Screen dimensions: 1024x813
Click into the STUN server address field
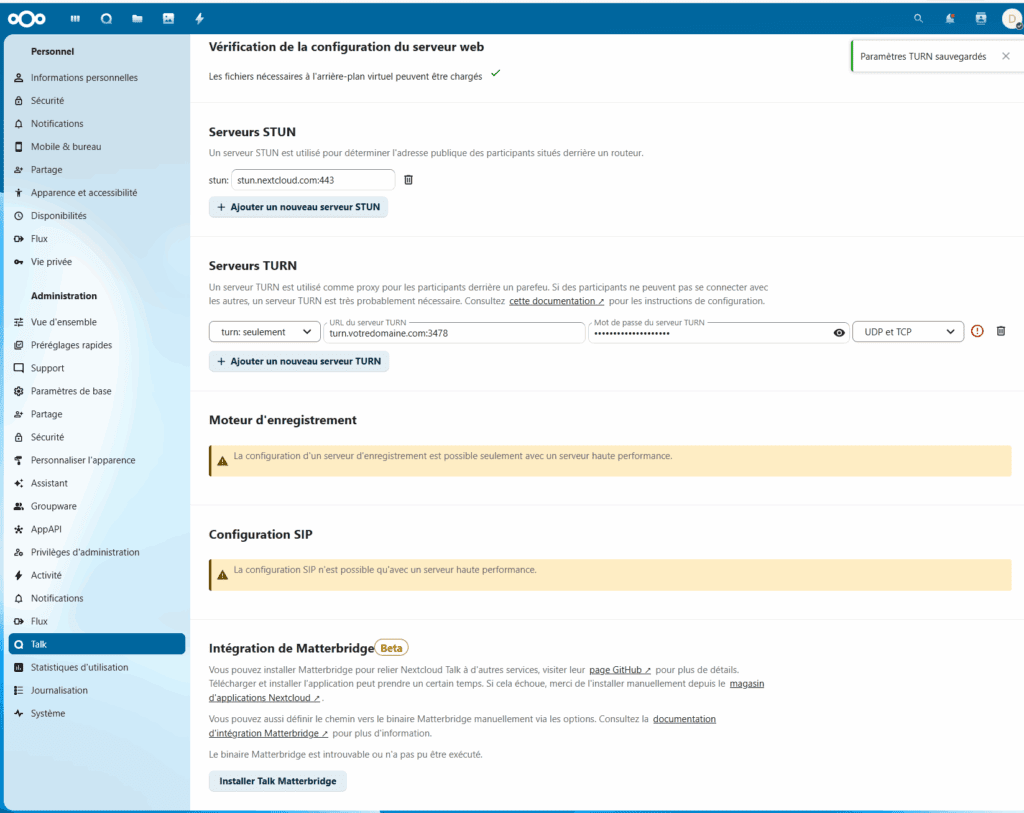[313, 180]
